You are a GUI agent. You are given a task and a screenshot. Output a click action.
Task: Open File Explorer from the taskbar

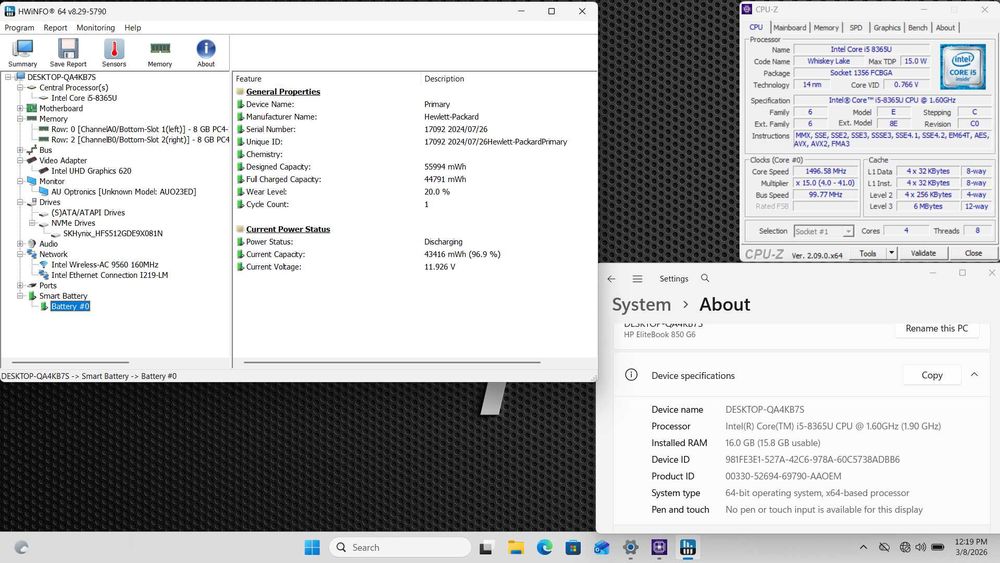click(x=515, y=547)
